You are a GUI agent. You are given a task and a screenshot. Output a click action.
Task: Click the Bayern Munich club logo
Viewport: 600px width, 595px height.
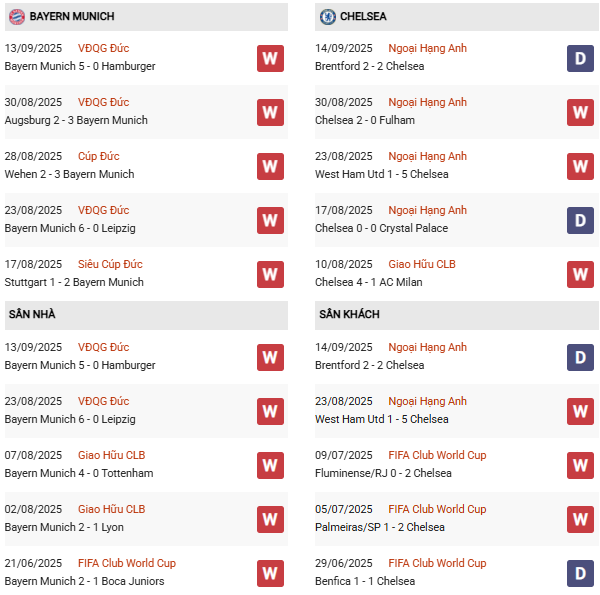(16, 17)
